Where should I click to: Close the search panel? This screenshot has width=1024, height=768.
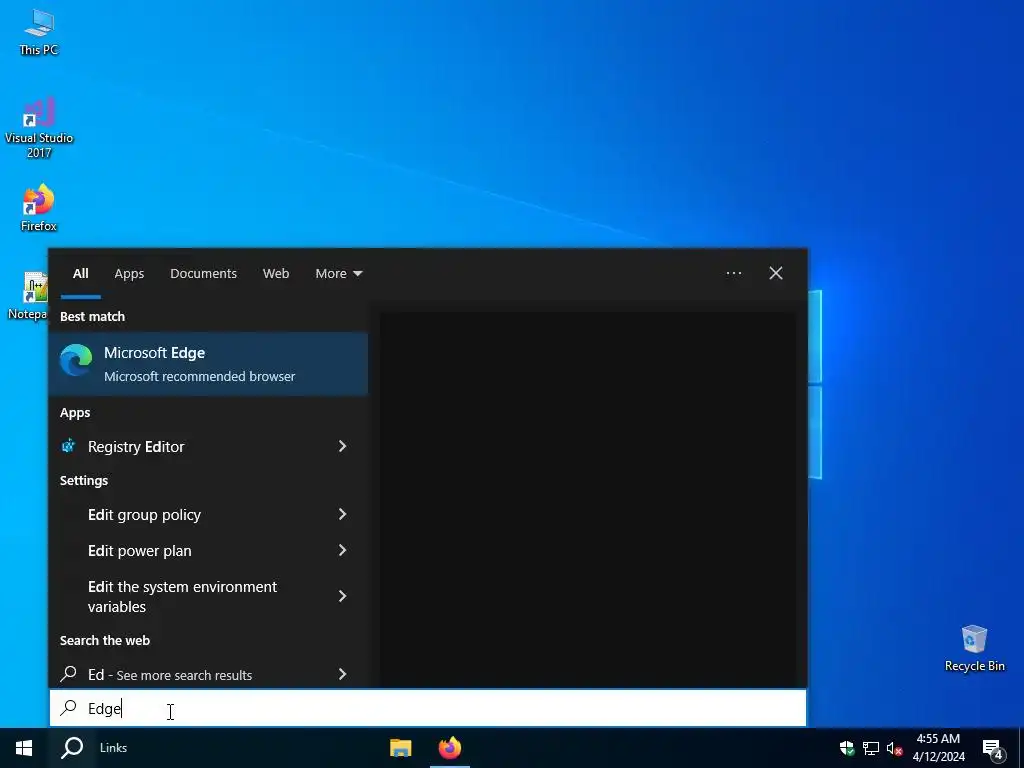(776, 273)
